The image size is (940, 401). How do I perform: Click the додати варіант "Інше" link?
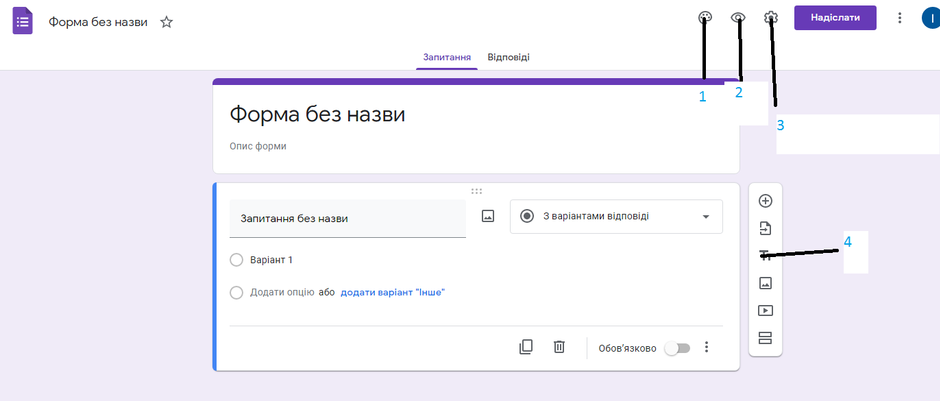pos(393,293)
